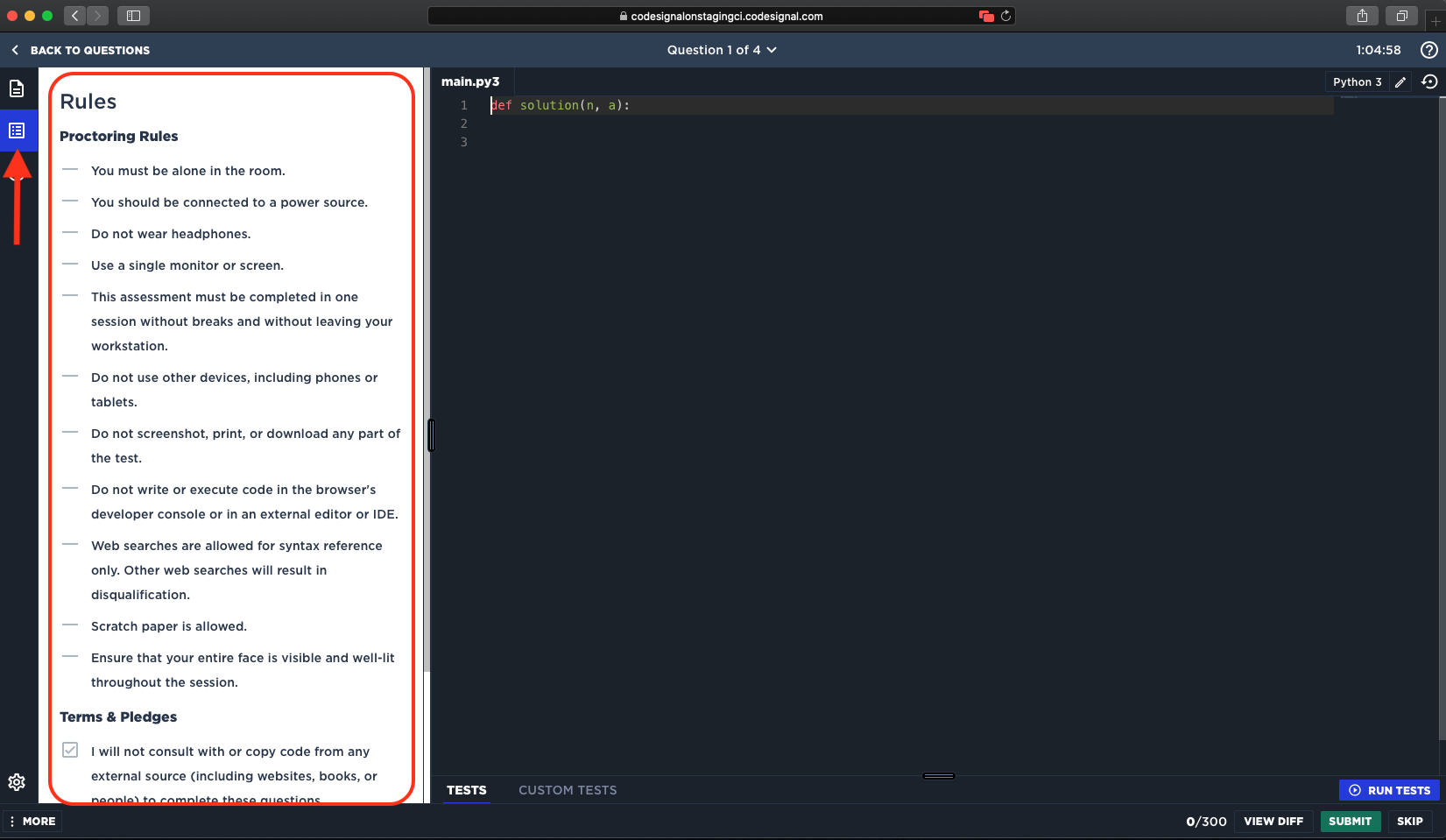Click the vertical panel divider handle
The width and height of the screenshot is (1446, 840).
[x=431, y=435]
